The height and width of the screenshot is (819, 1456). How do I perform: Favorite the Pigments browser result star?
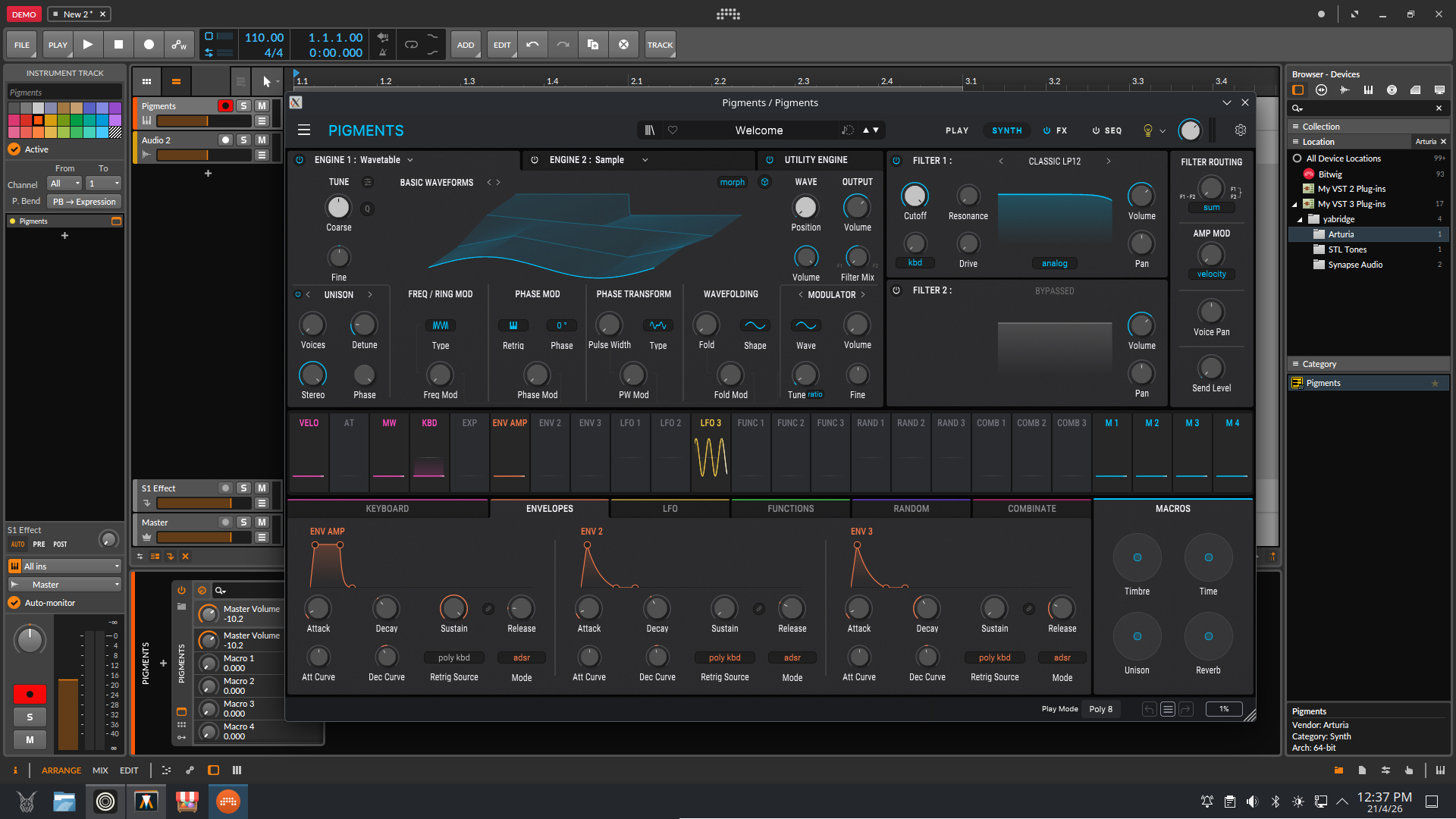point(1435,384)
